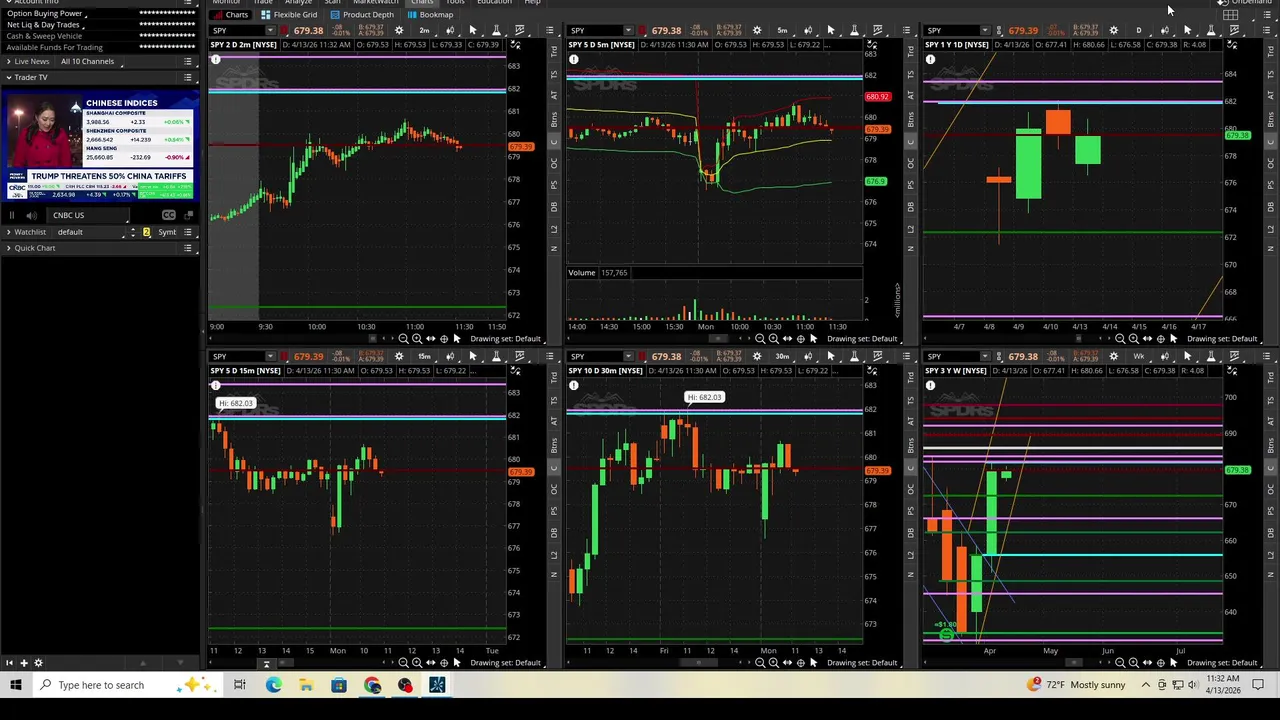Select pan tool under SPY 2D 2m chart
Image resolution: width=1280 pixels, height=720 pixels.
(431, 339)
